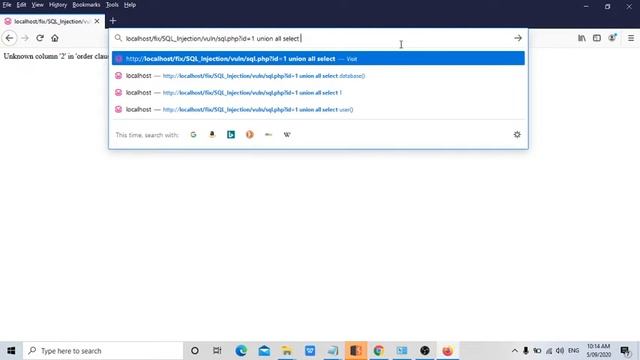This screenshot has height=360, width=640.
Task: Open search settings gear icon
Action: tap(517, 135)
